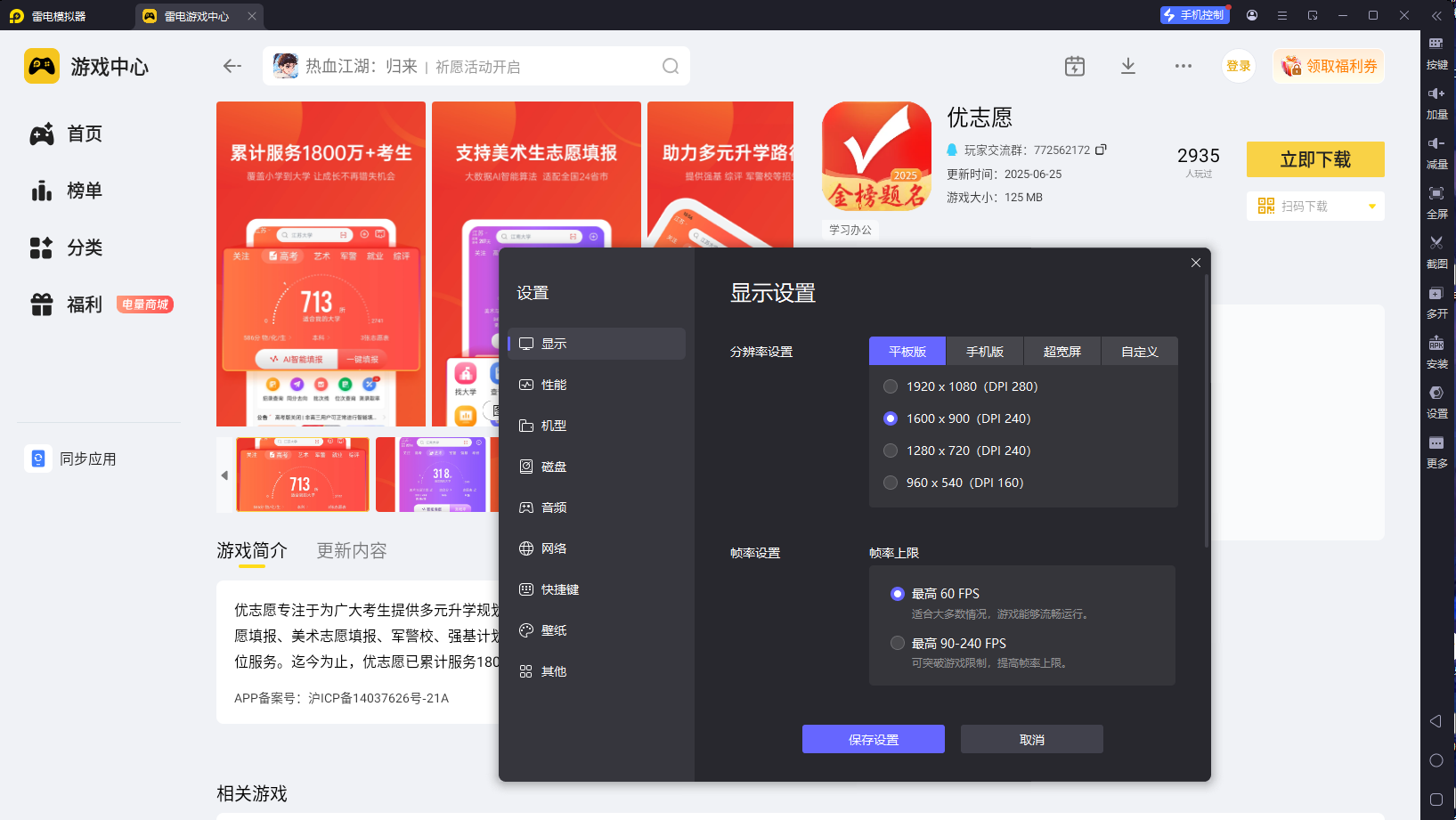This screenshot has height=820, width=1456.
Task: Open the title bar hamburger menu
Action: [x=1282, y=15]
